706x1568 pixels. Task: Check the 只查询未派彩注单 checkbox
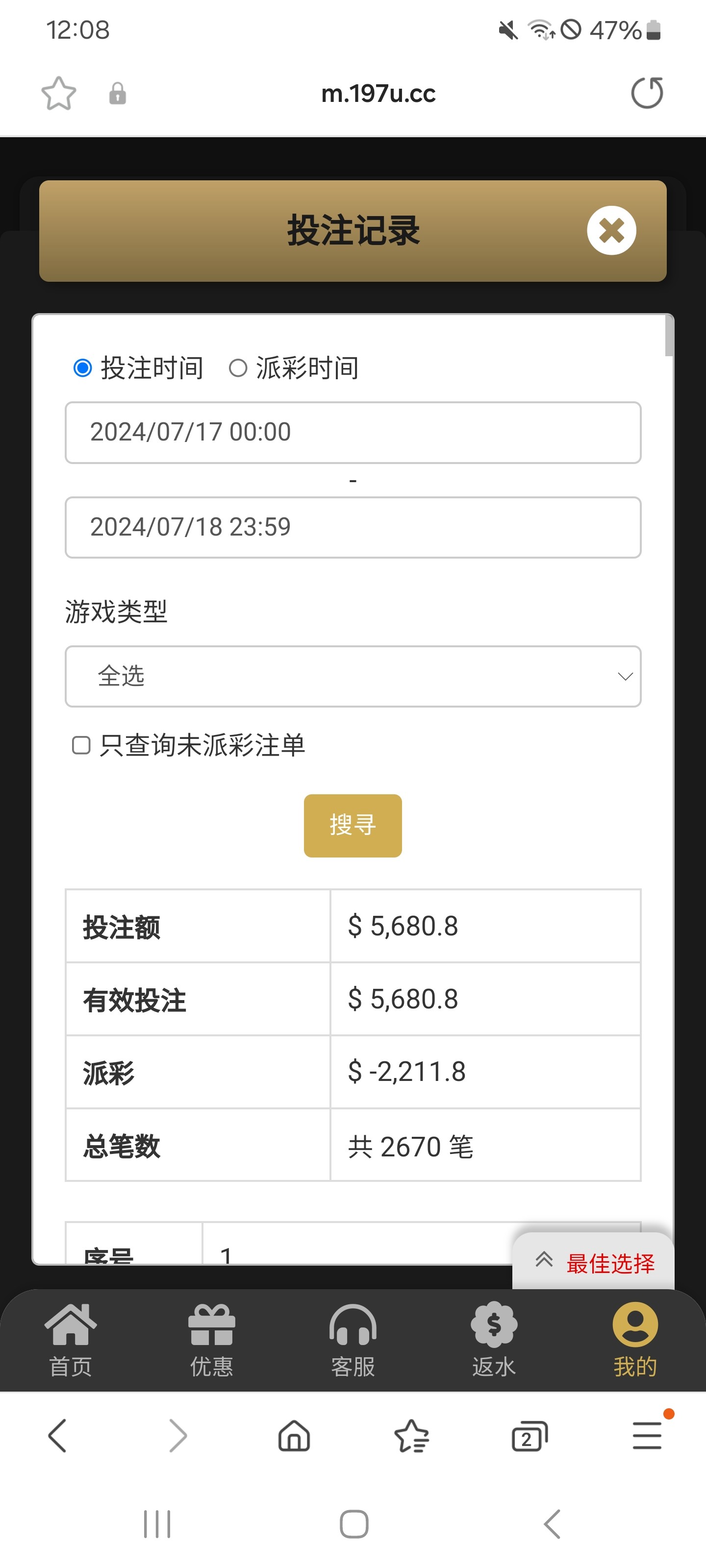coord(81,745)
